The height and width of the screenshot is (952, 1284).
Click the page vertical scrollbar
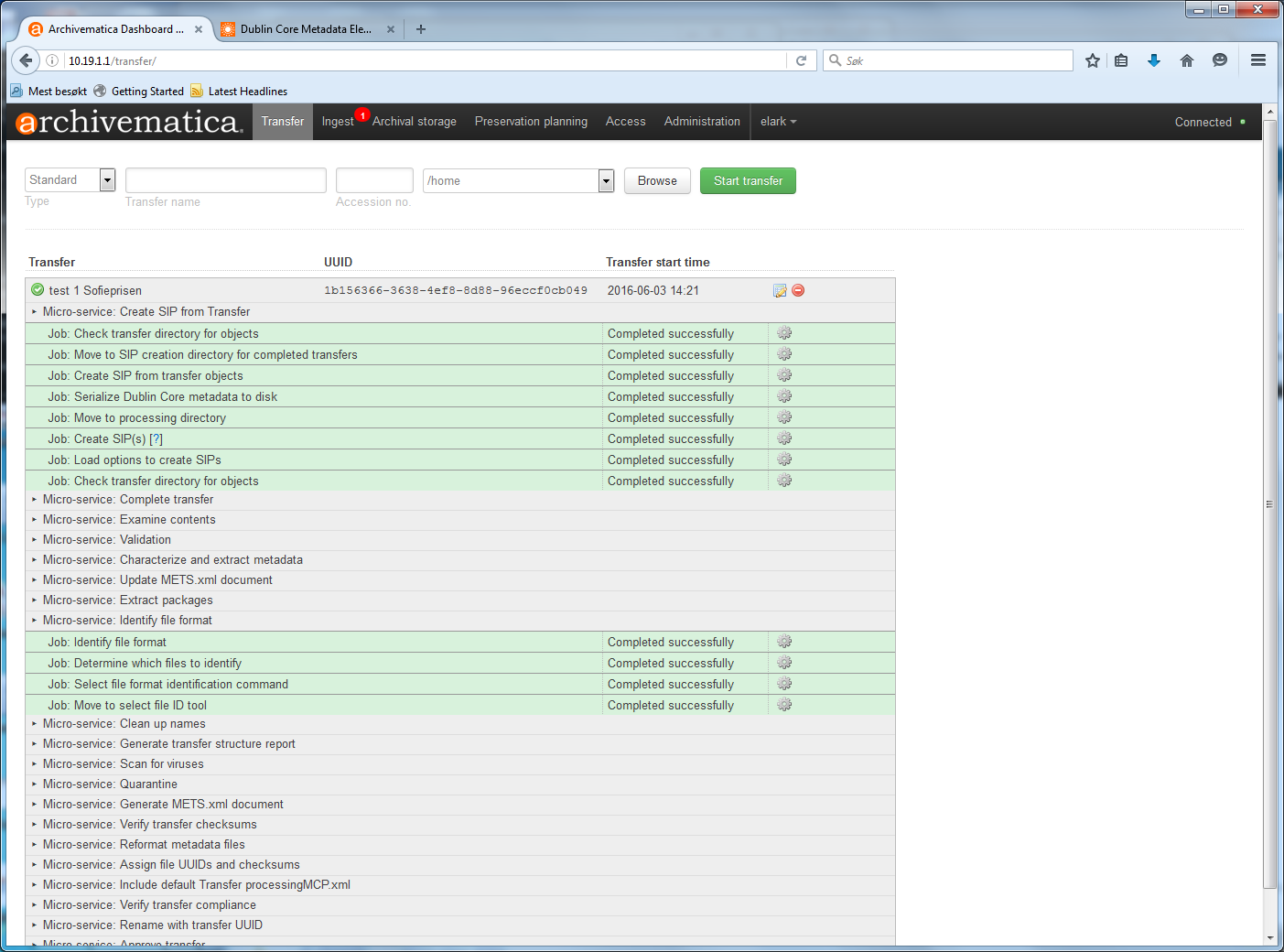pyautogui.click(x=1269, y=503)
